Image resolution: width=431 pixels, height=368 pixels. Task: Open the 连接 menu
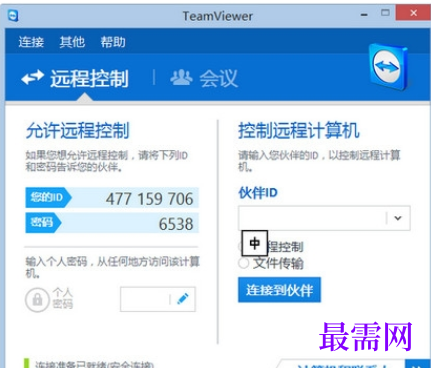(31, 42)
